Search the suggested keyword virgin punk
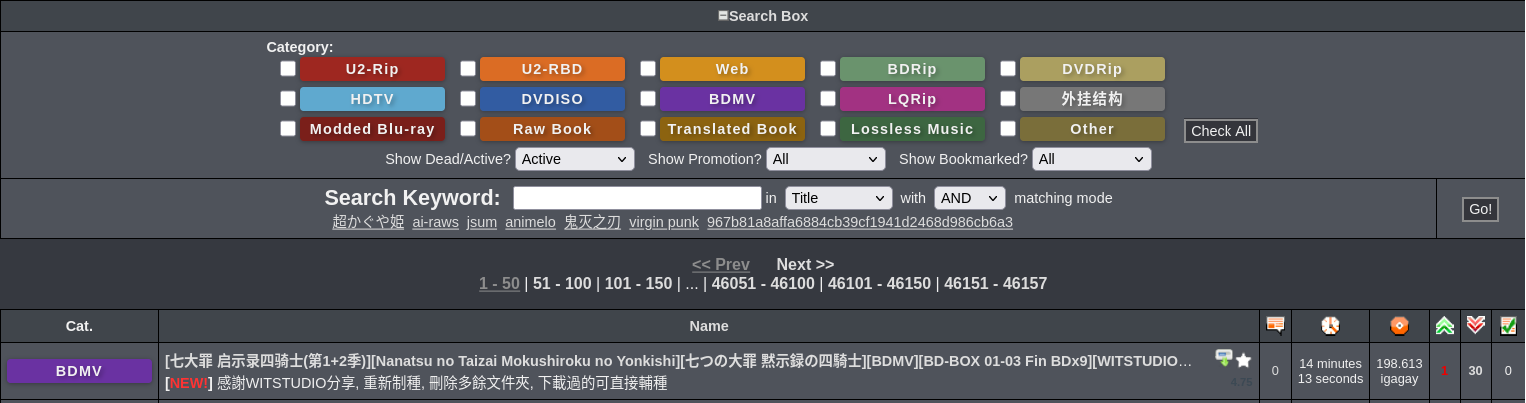 coord(664,222)
